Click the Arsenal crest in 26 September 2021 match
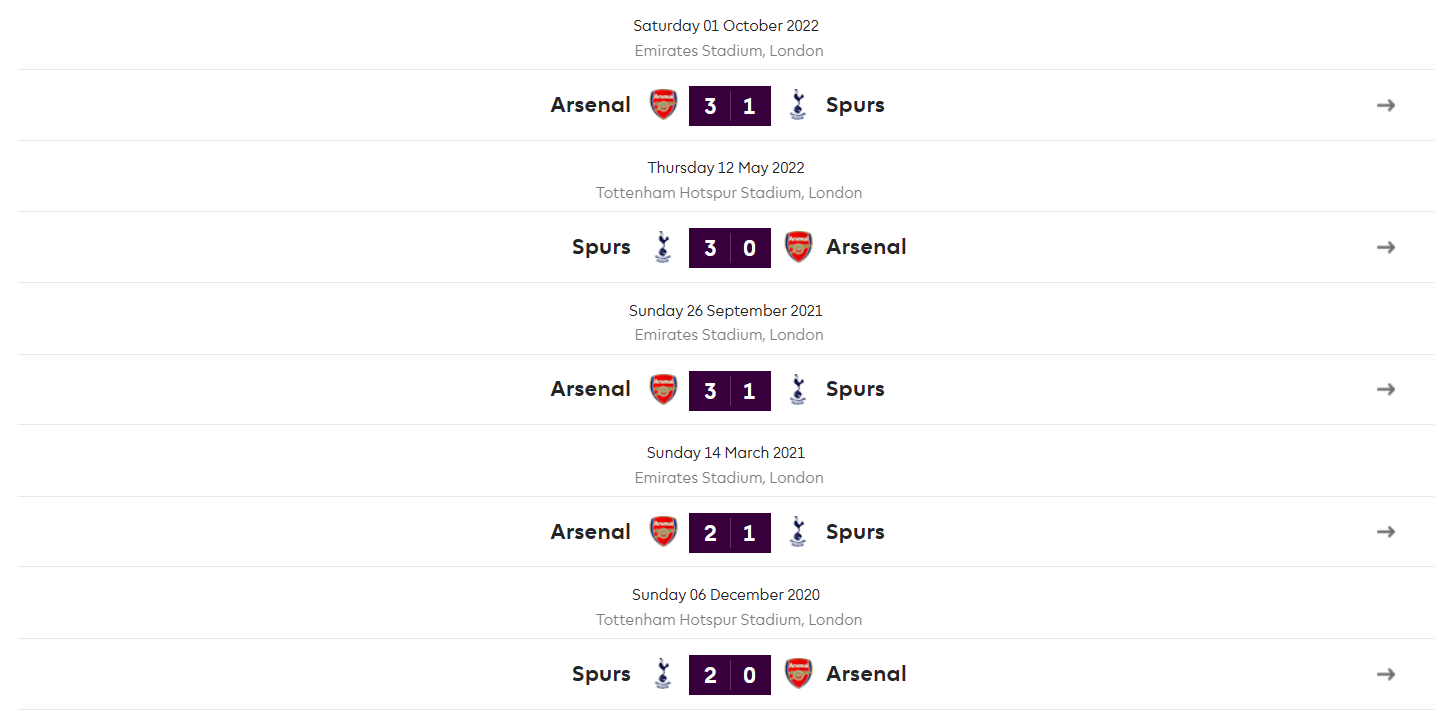This screenshot has width=1443, height=725. (664, 389)
